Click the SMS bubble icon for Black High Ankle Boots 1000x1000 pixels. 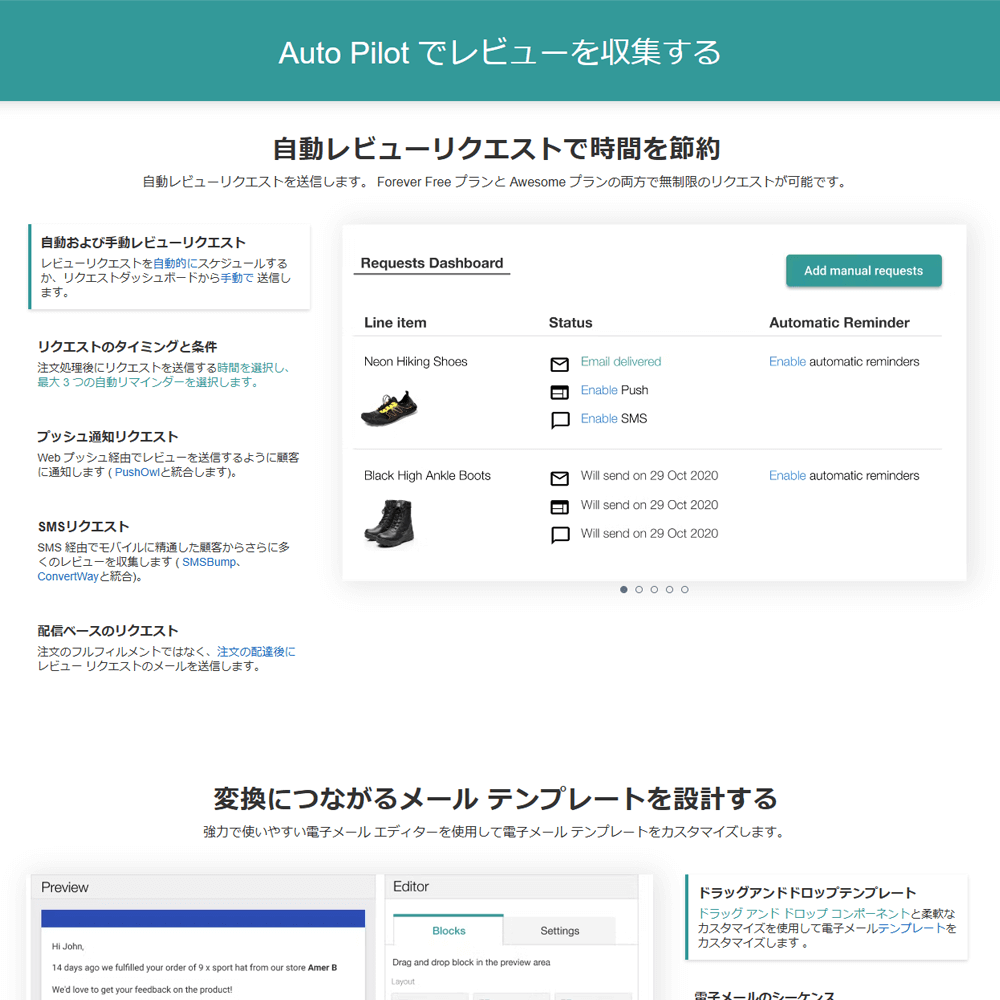[560, 535]
